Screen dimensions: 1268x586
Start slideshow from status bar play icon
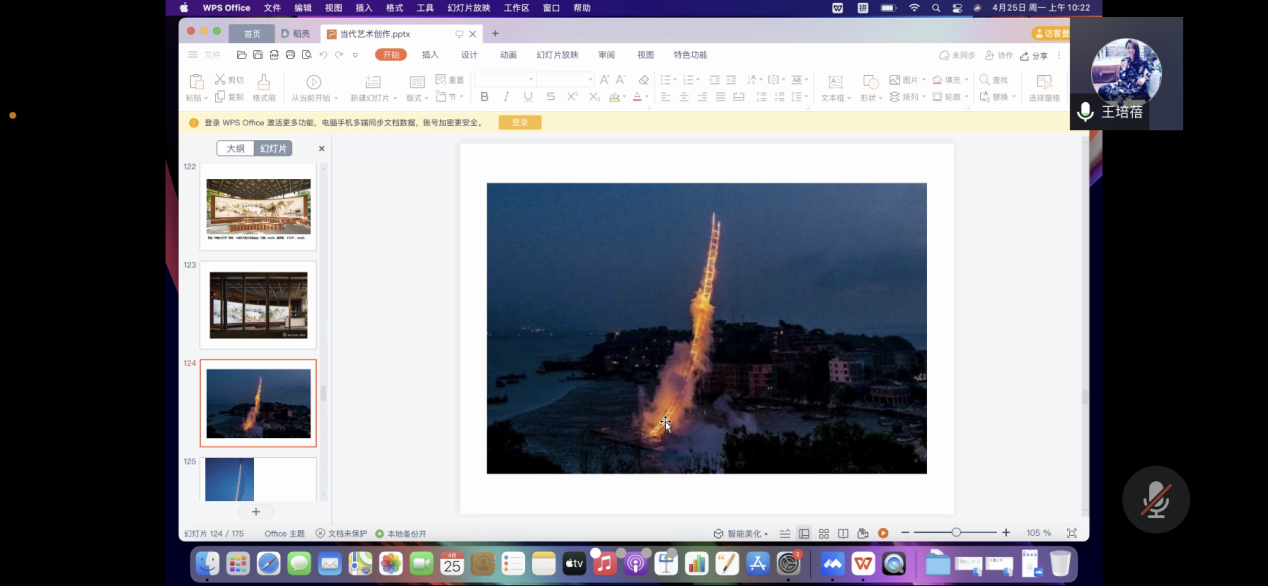click(883, 533)
